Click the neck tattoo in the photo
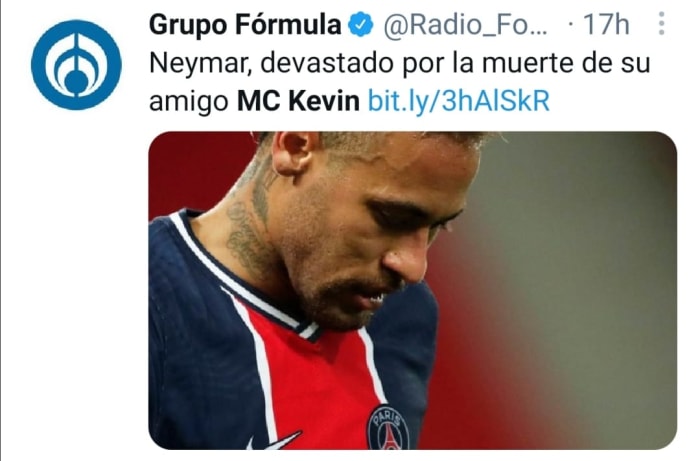Viewport: 700px width, 461px height. point(250,223)
